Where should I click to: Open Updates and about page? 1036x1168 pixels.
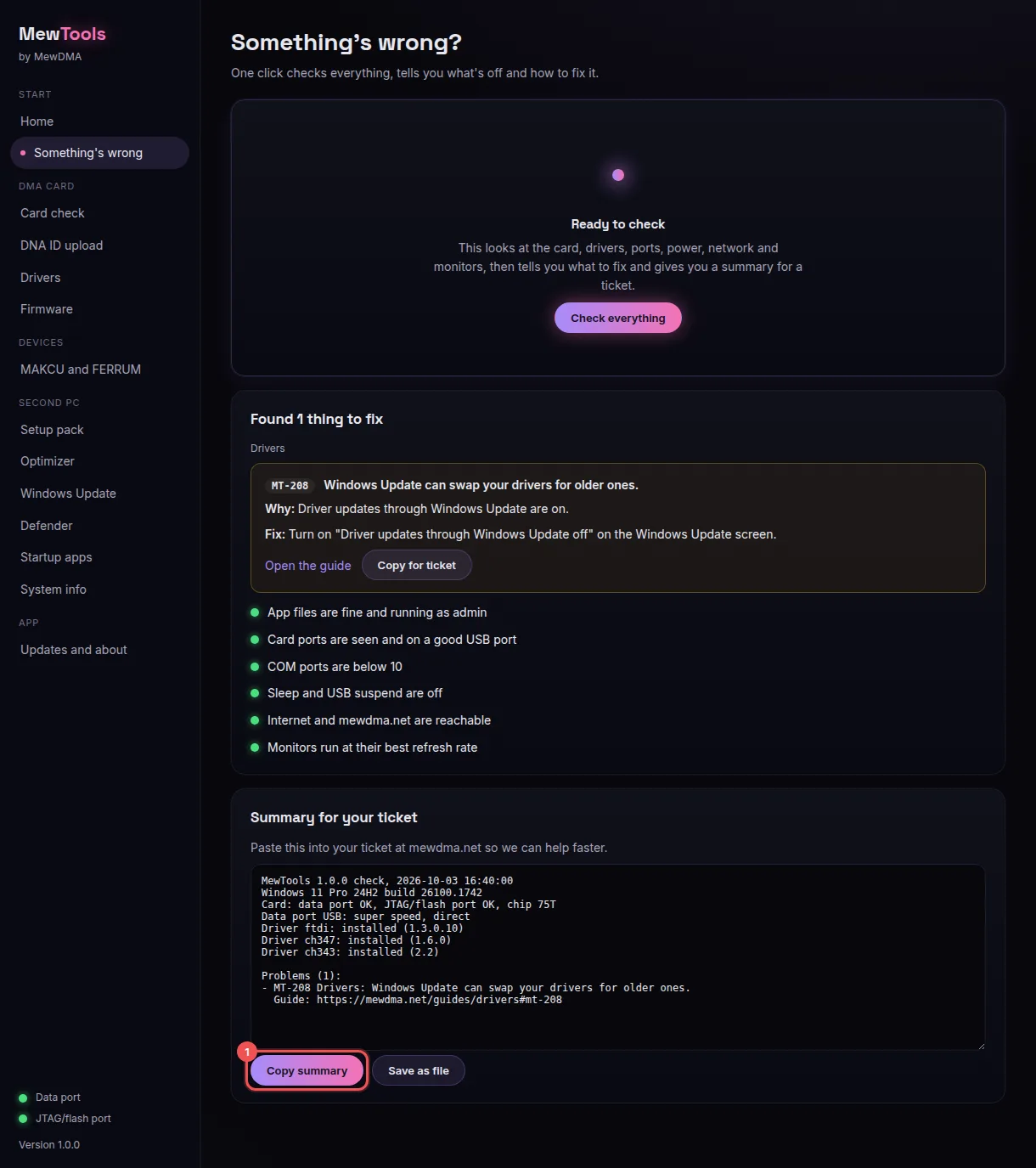[x=99, y=650]
